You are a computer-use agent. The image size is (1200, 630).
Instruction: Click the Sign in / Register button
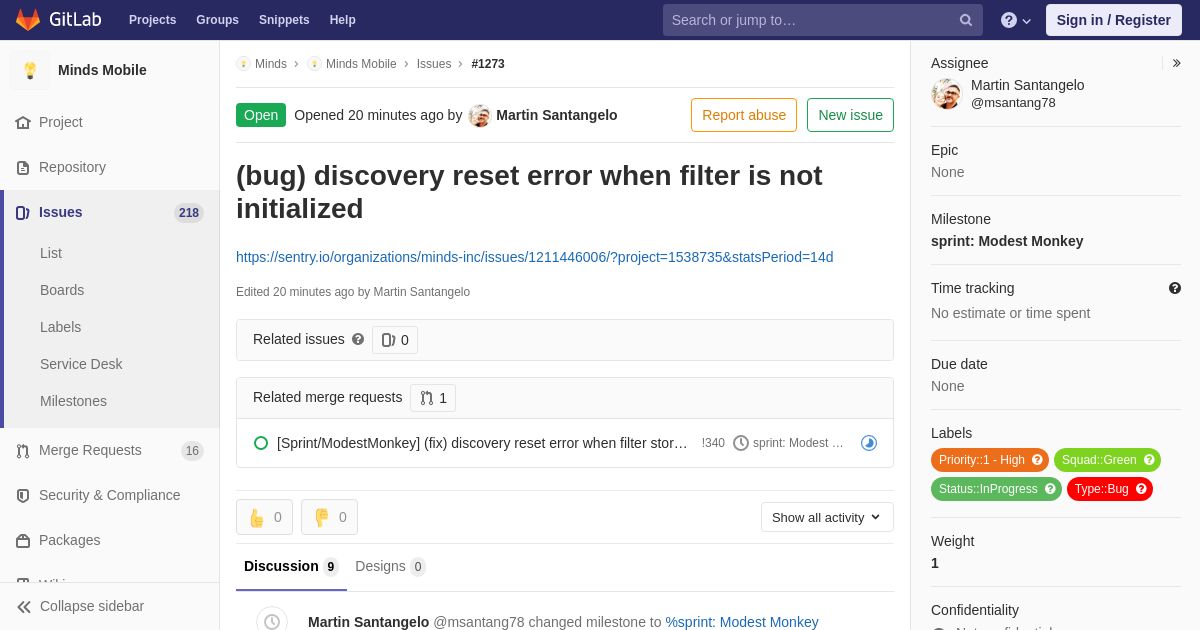(x=1114, y=20)
